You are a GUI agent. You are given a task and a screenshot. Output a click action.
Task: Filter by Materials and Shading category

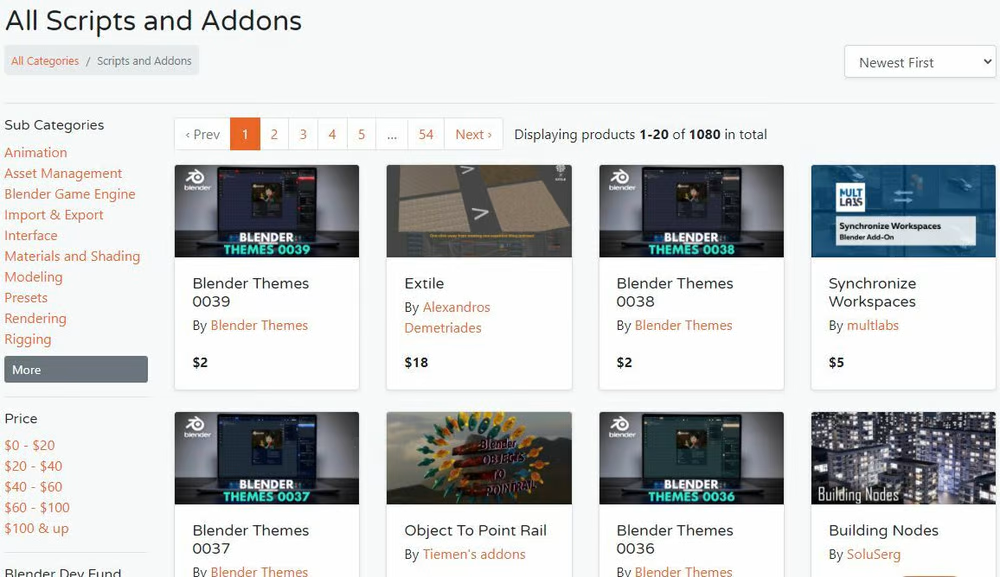[x=72, y=256]
